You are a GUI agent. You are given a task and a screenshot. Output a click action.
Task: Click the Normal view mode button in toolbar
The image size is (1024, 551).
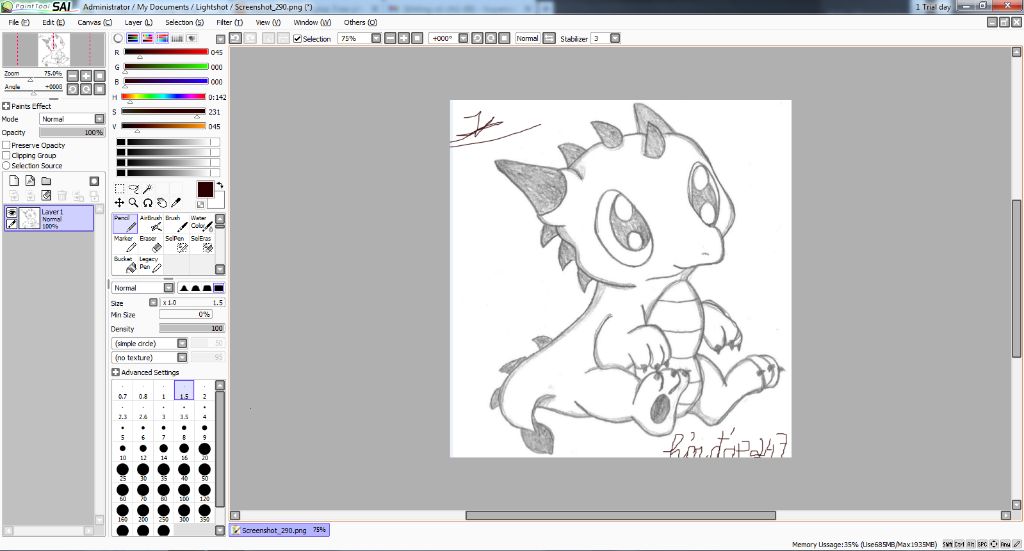tap(527, 39)
